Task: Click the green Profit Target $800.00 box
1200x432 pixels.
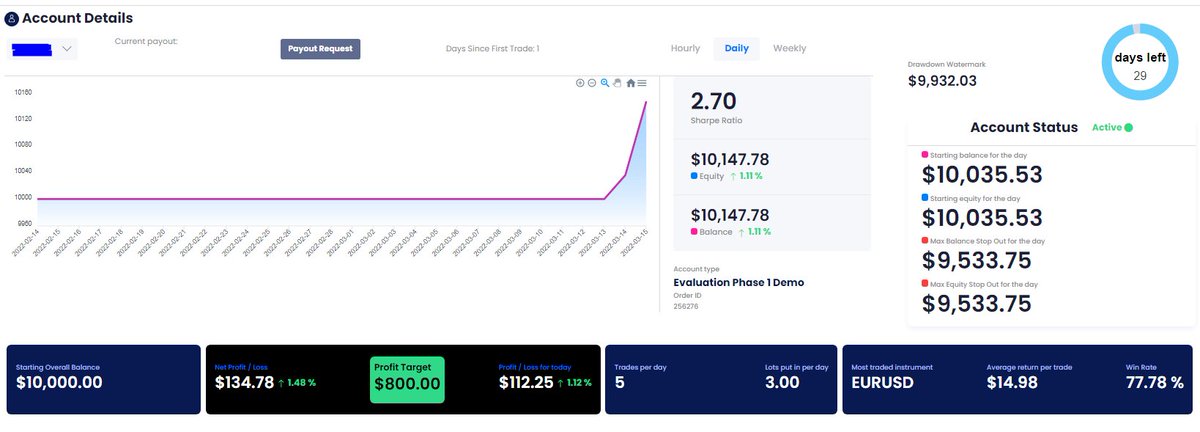Action: (407, 380)
